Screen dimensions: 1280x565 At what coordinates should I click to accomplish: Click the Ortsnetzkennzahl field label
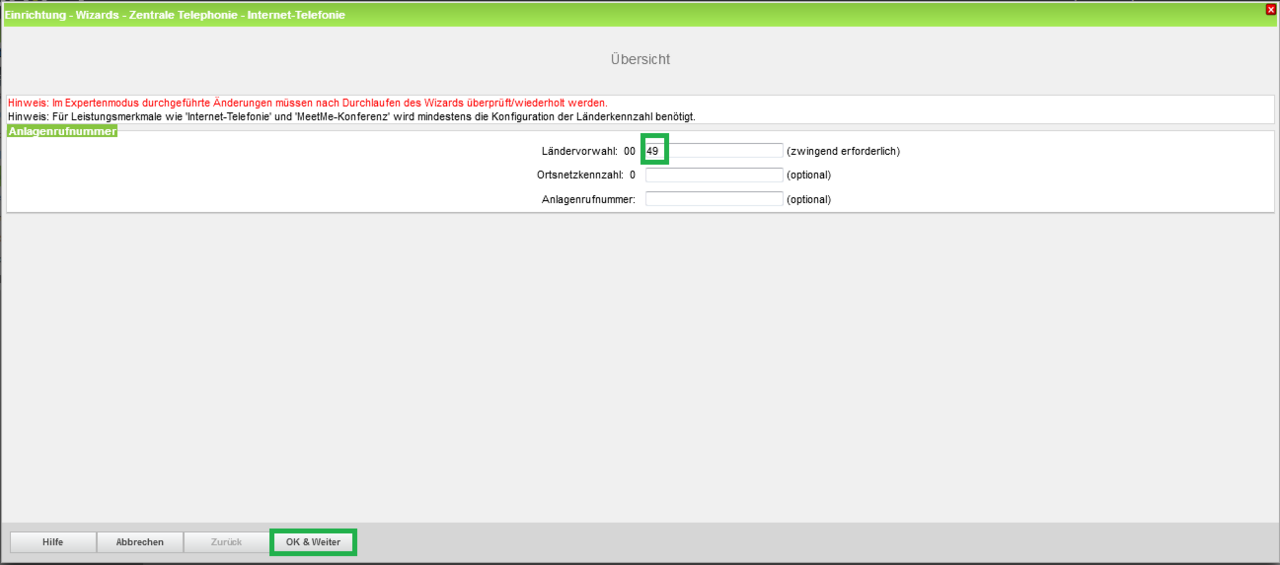(x=580, y=175)
